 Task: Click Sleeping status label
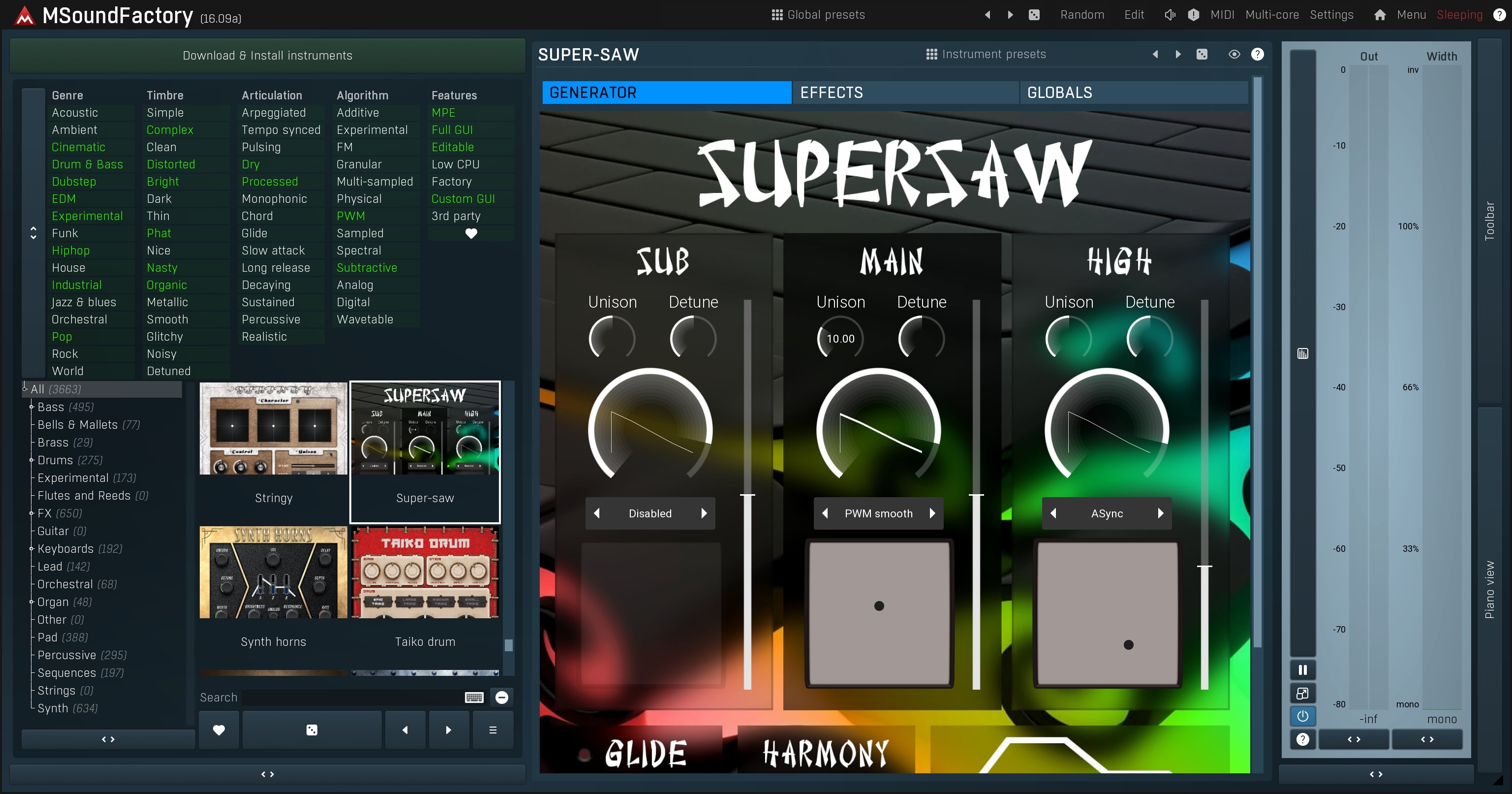click(x=1459, y=15)
